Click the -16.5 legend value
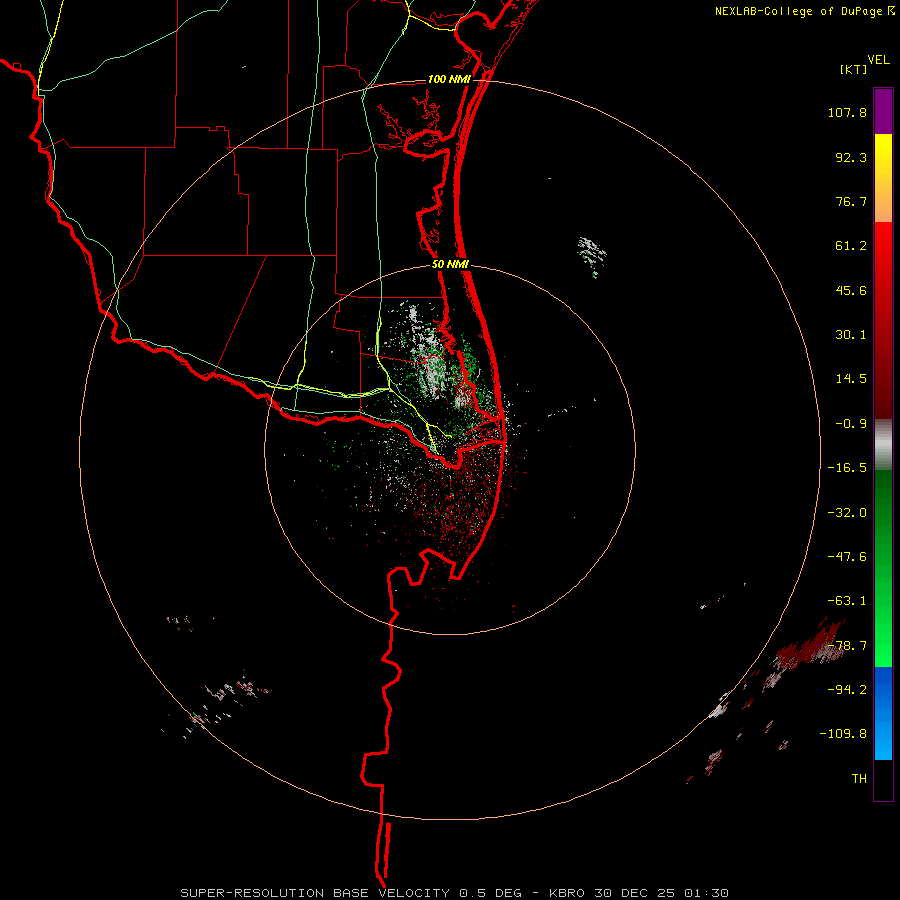Screen dimensions: 900x900 tap(847, 468)
